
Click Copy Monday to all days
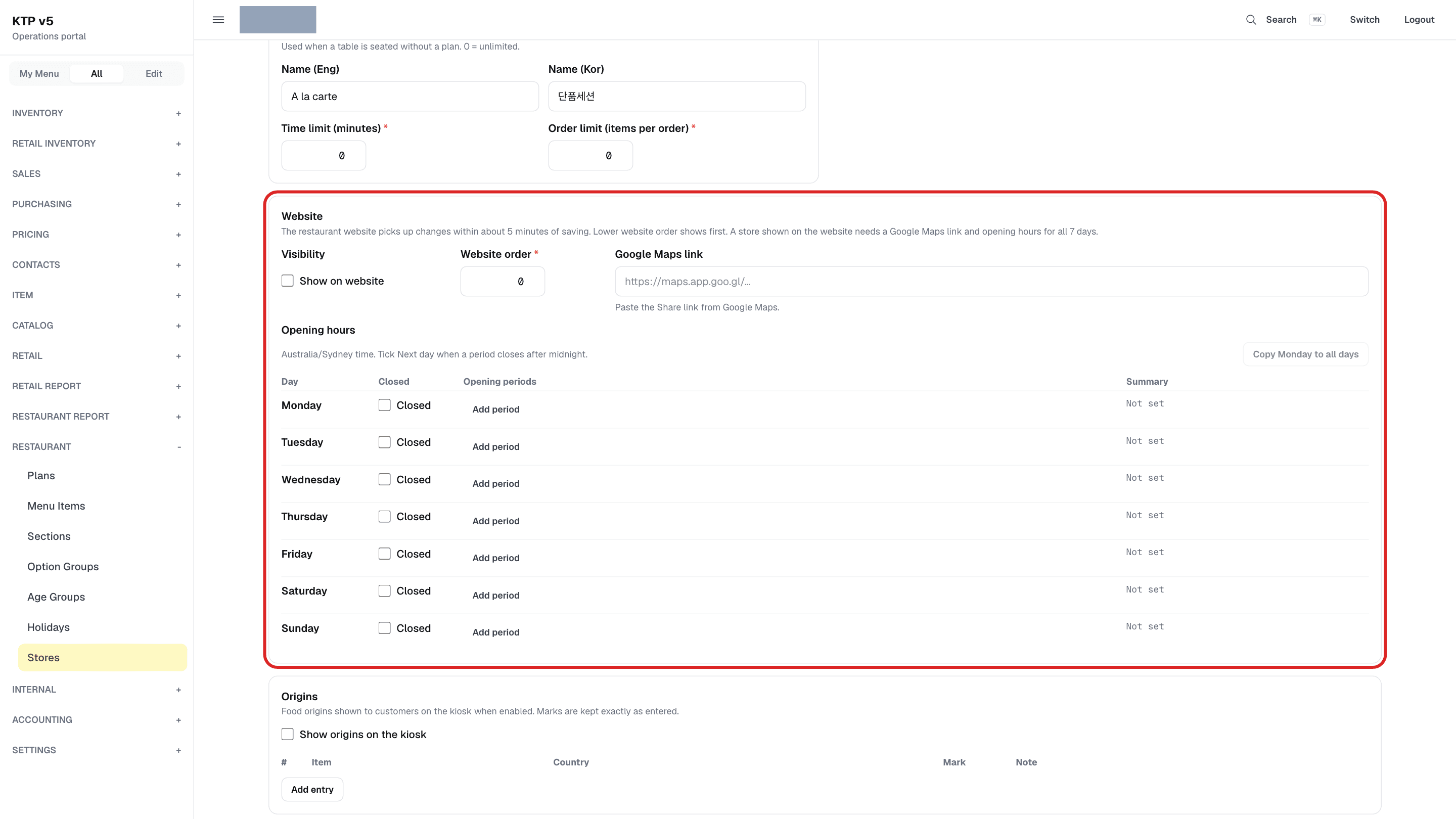tap(1306, 354)
